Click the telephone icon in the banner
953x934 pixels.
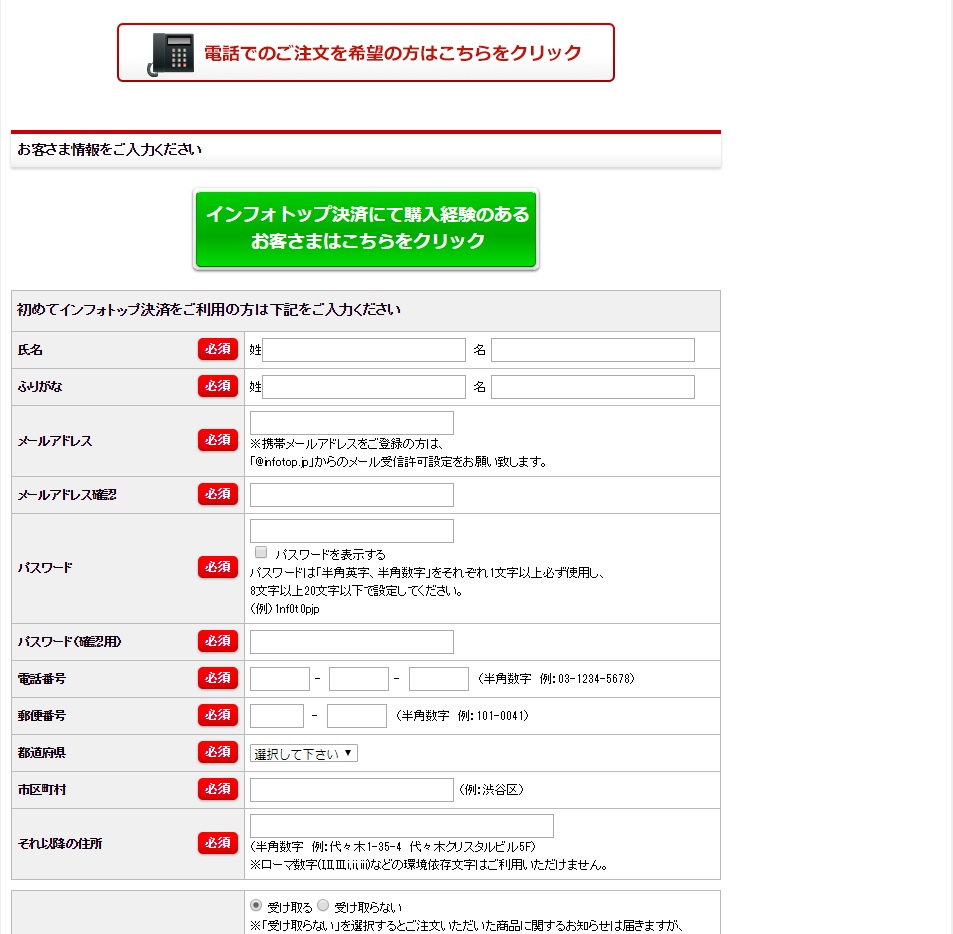pos(171,54)
